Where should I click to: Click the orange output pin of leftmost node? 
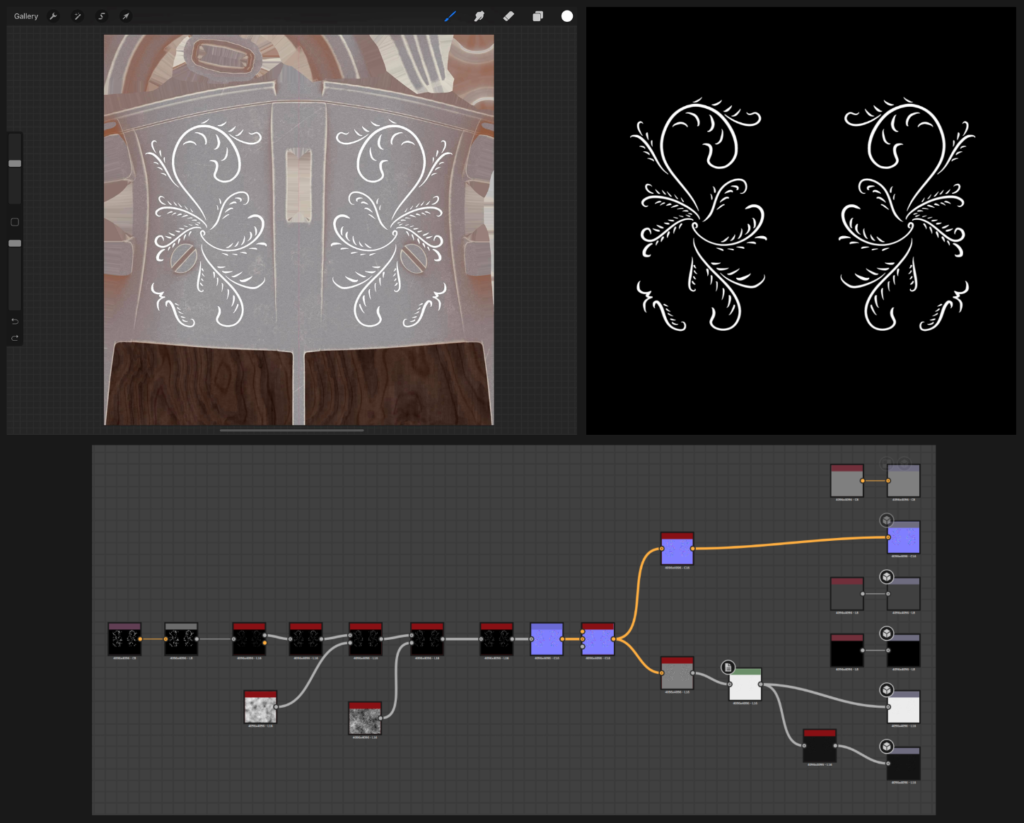point(140,639)
